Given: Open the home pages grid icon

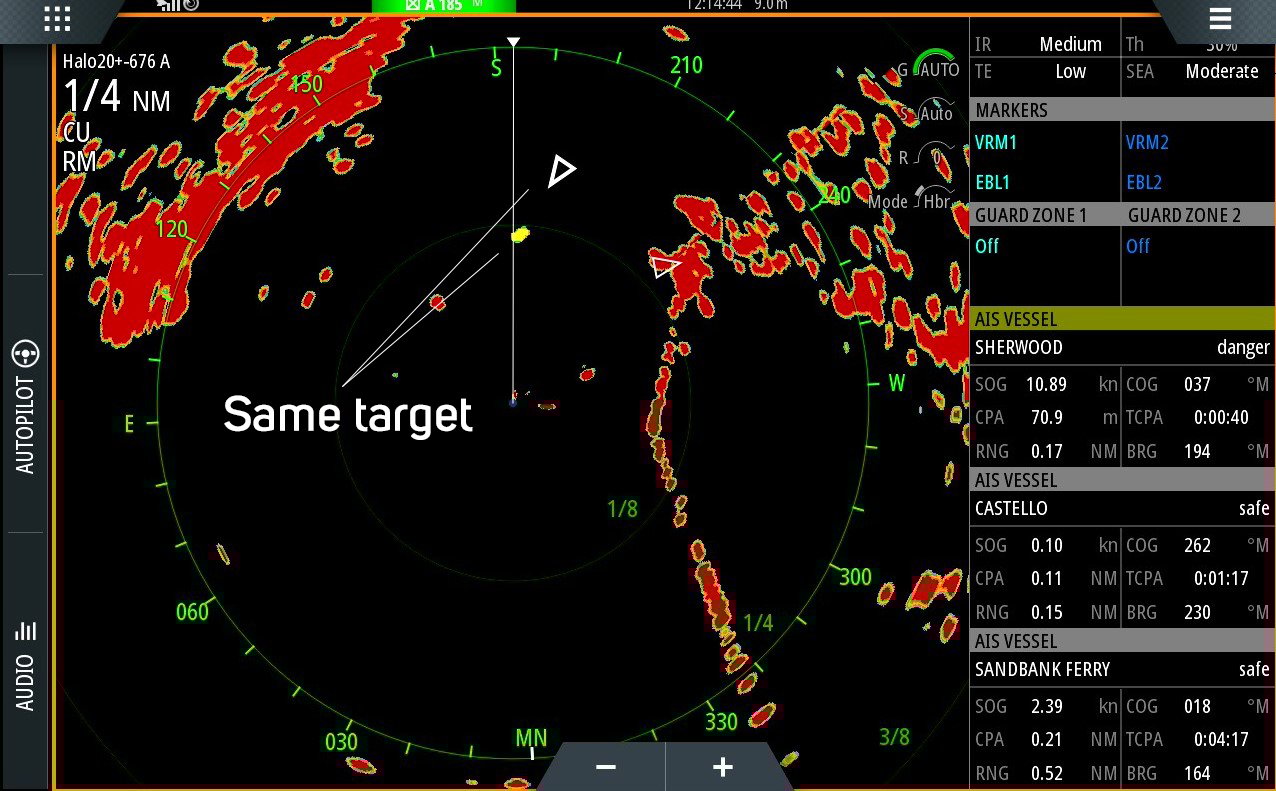Looking at the screenshot, I should tap(57, 18).
